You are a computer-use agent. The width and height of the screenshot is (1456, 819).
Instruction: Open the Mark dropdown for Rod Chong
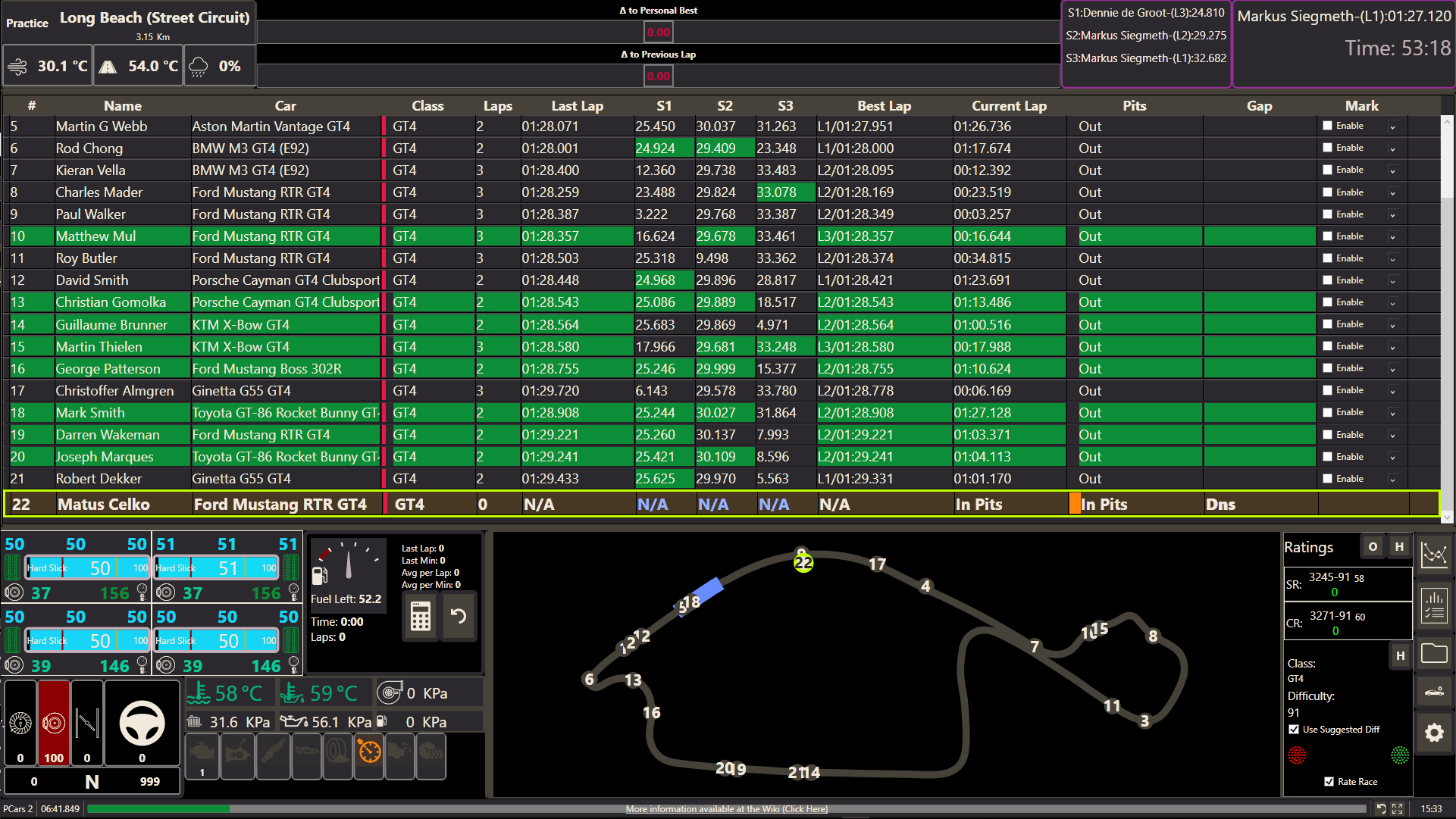point(1392,148)
